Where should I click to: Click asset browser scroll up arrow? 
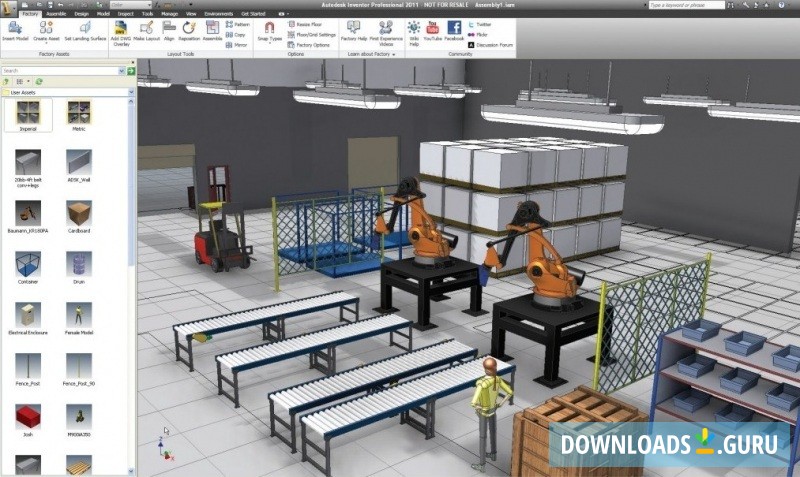[131, 102]
